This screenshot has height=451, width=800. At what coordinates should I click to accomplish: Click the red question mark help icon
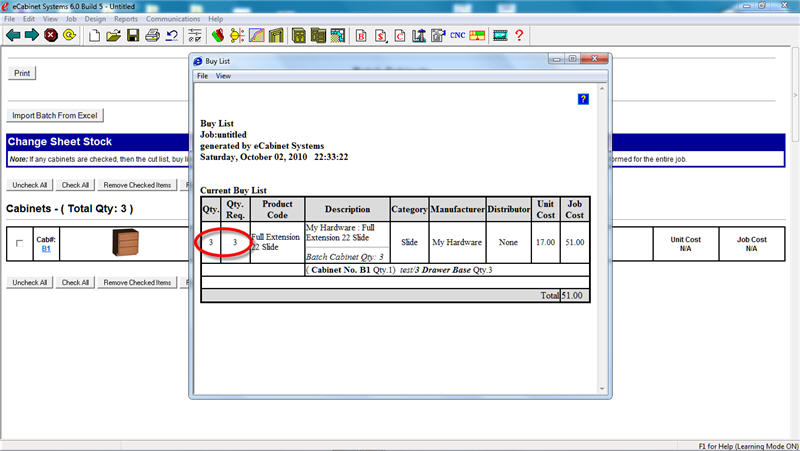[519, 35]
